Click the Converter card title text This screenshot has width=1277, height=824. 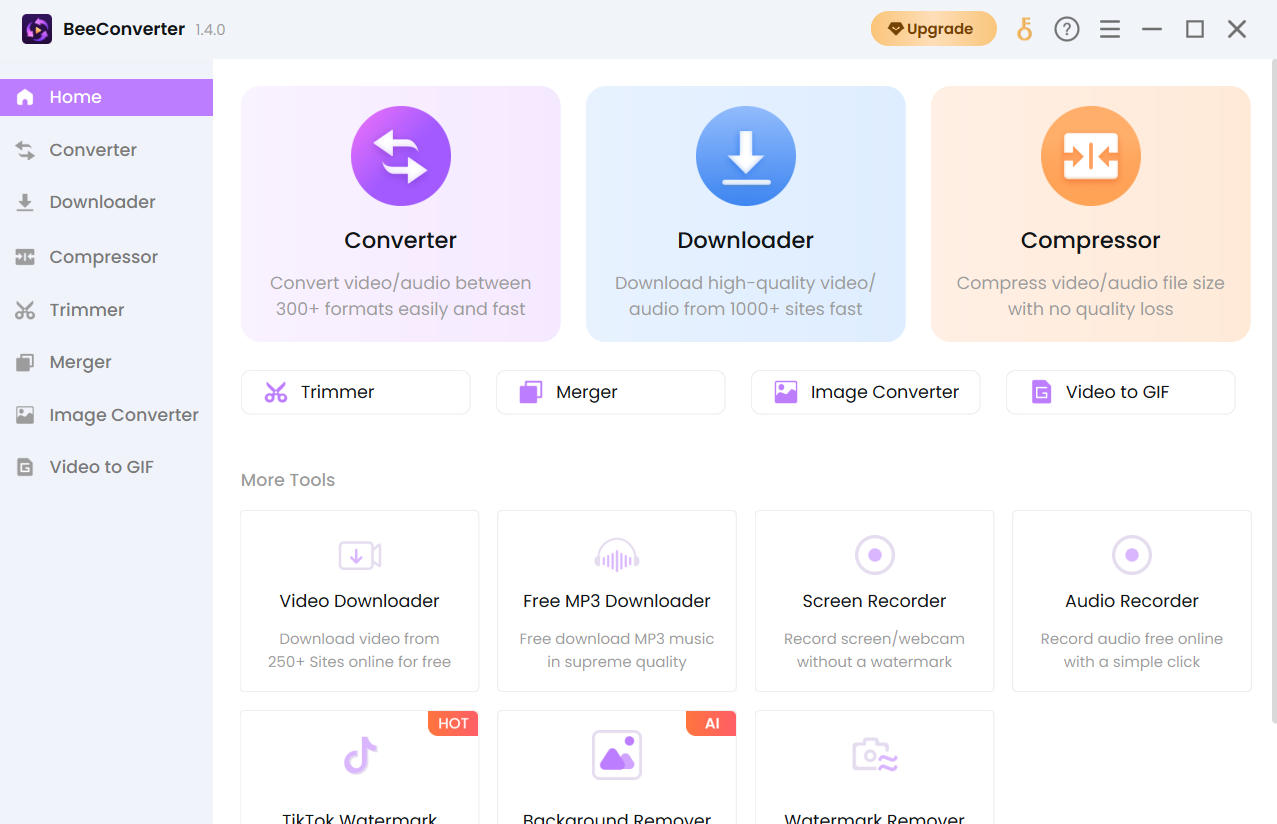tap(401, 240)
